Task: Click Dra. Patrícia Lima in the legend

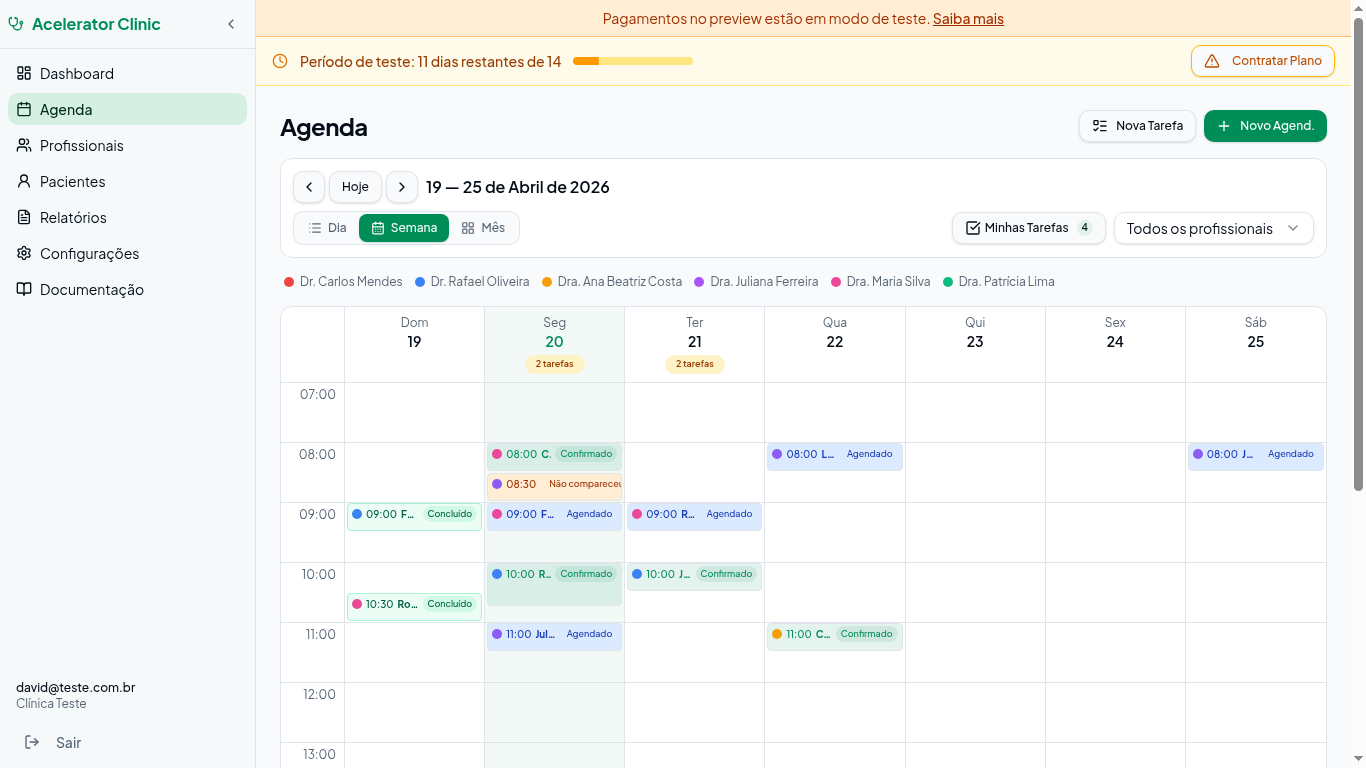Action: click(x=999, y=282)
